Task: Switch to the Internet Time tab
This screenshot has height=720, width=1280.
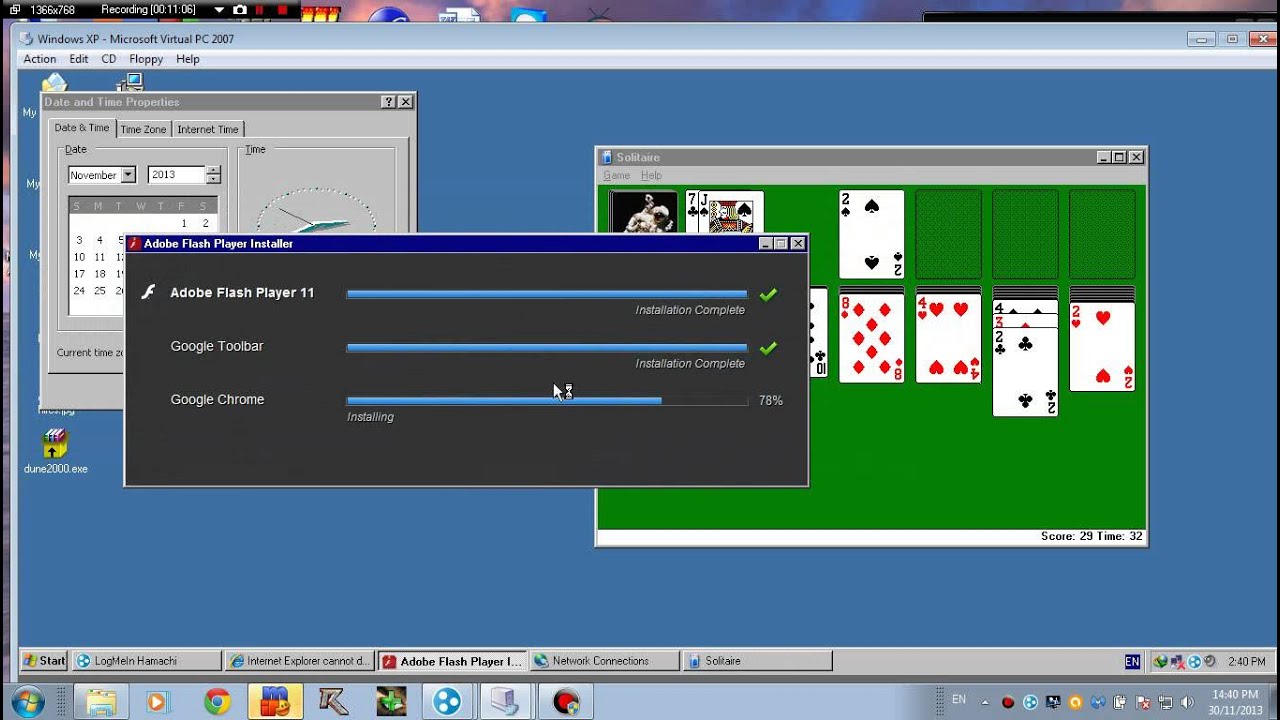Action: (208, 129)
